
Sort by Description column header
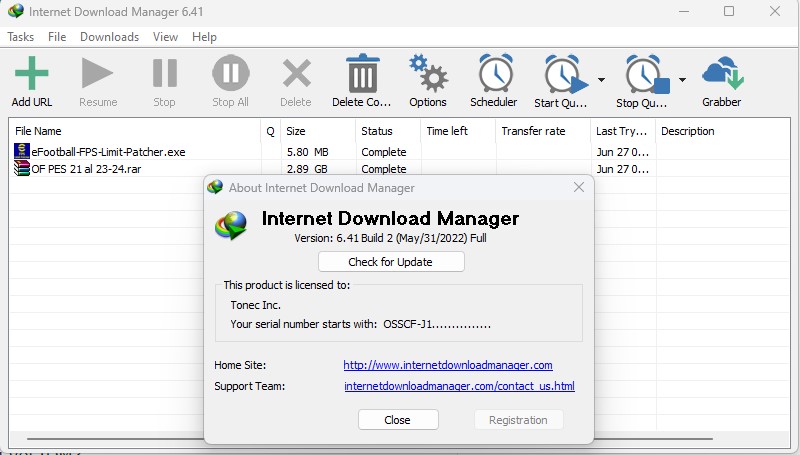(722, 131)
